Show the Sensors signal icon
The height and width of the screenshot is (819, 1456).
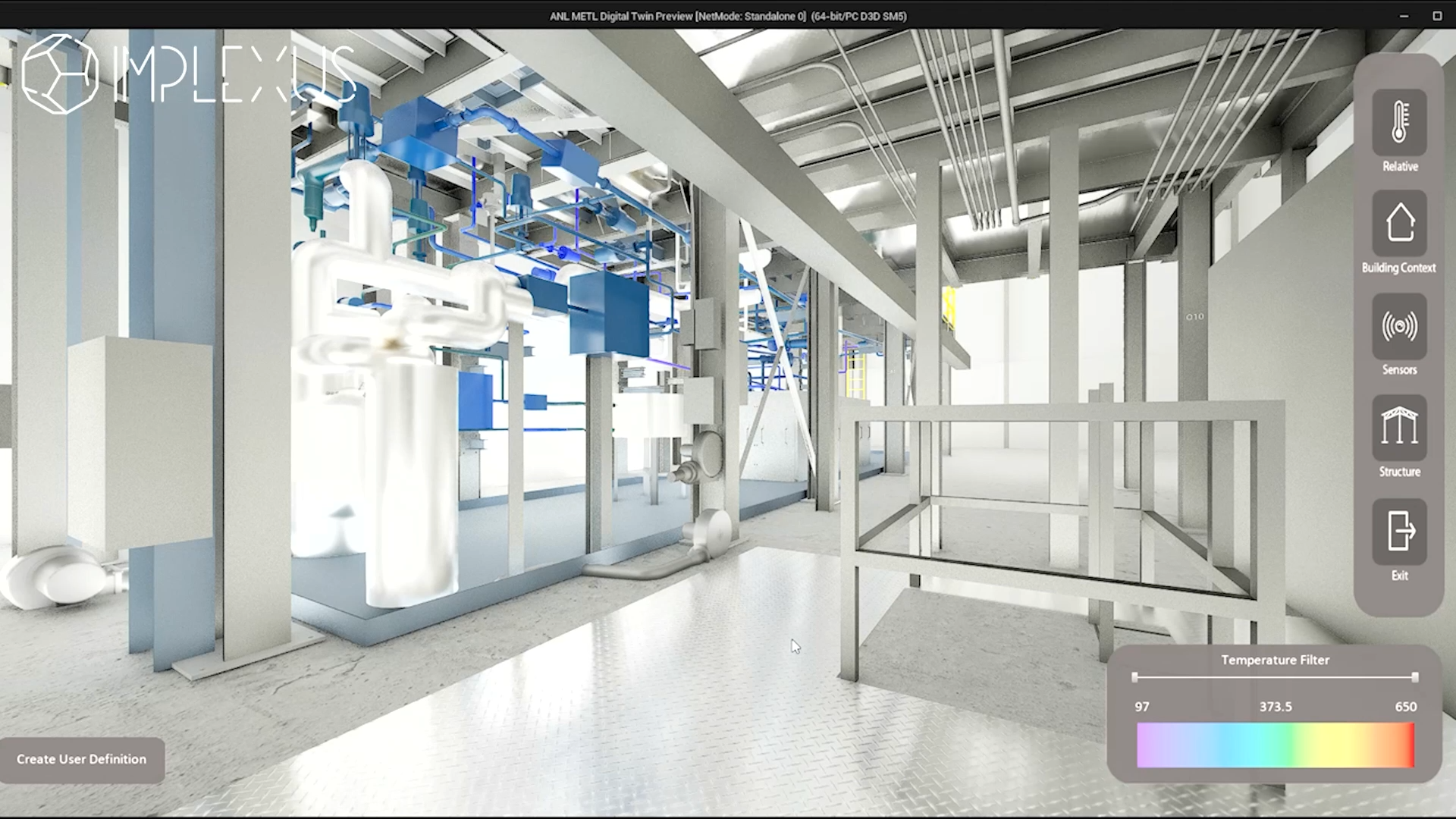[x=1399, y=326]
